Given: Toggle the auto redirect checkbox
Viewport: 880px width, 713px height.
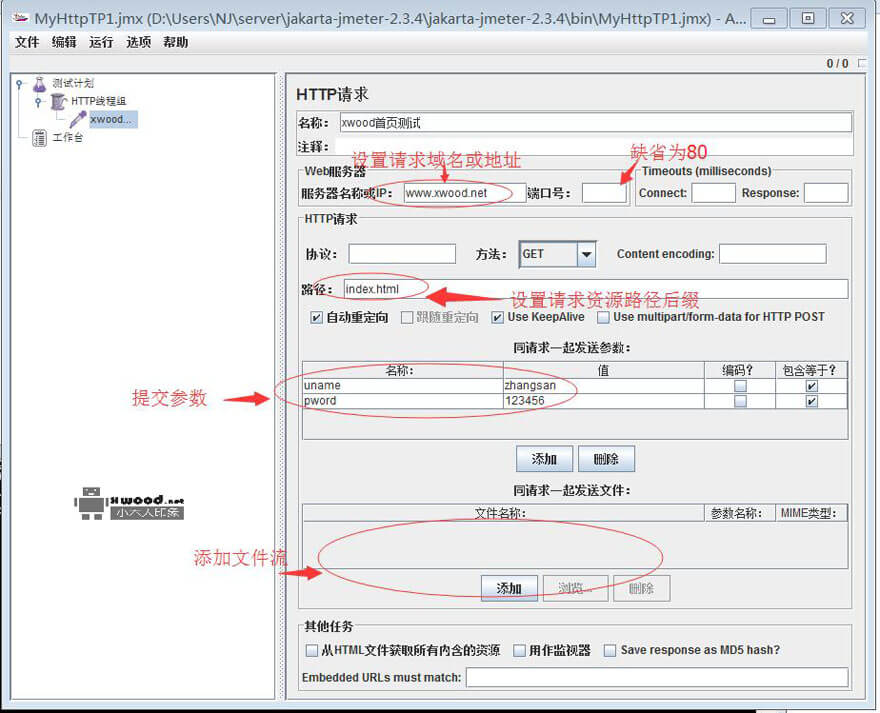Looking at the screenshot, I should (316, 318).
